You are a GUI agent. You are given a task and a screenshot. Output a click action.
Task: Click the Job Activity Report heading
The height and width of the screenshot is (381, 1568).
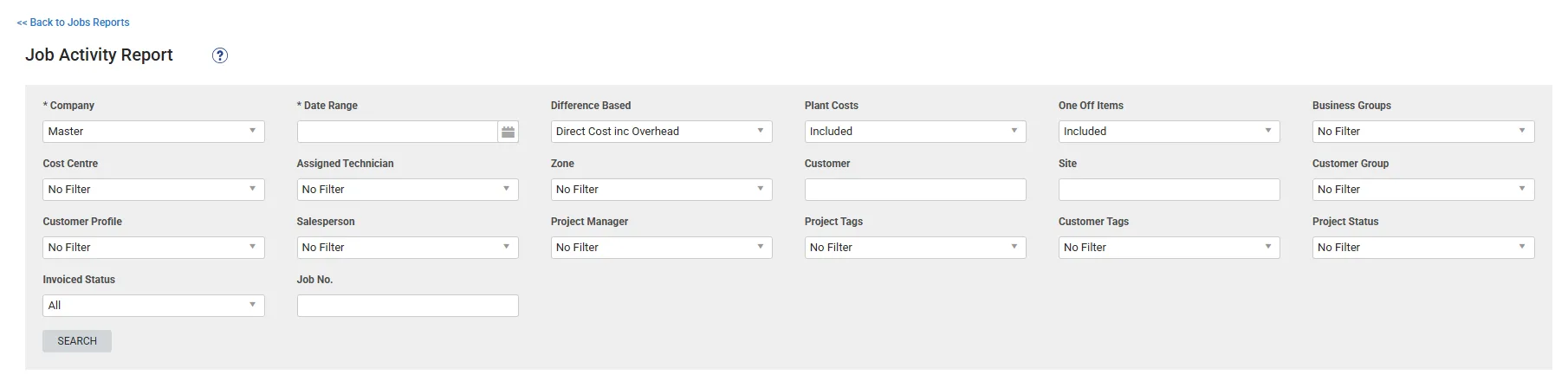click(99, 55)
